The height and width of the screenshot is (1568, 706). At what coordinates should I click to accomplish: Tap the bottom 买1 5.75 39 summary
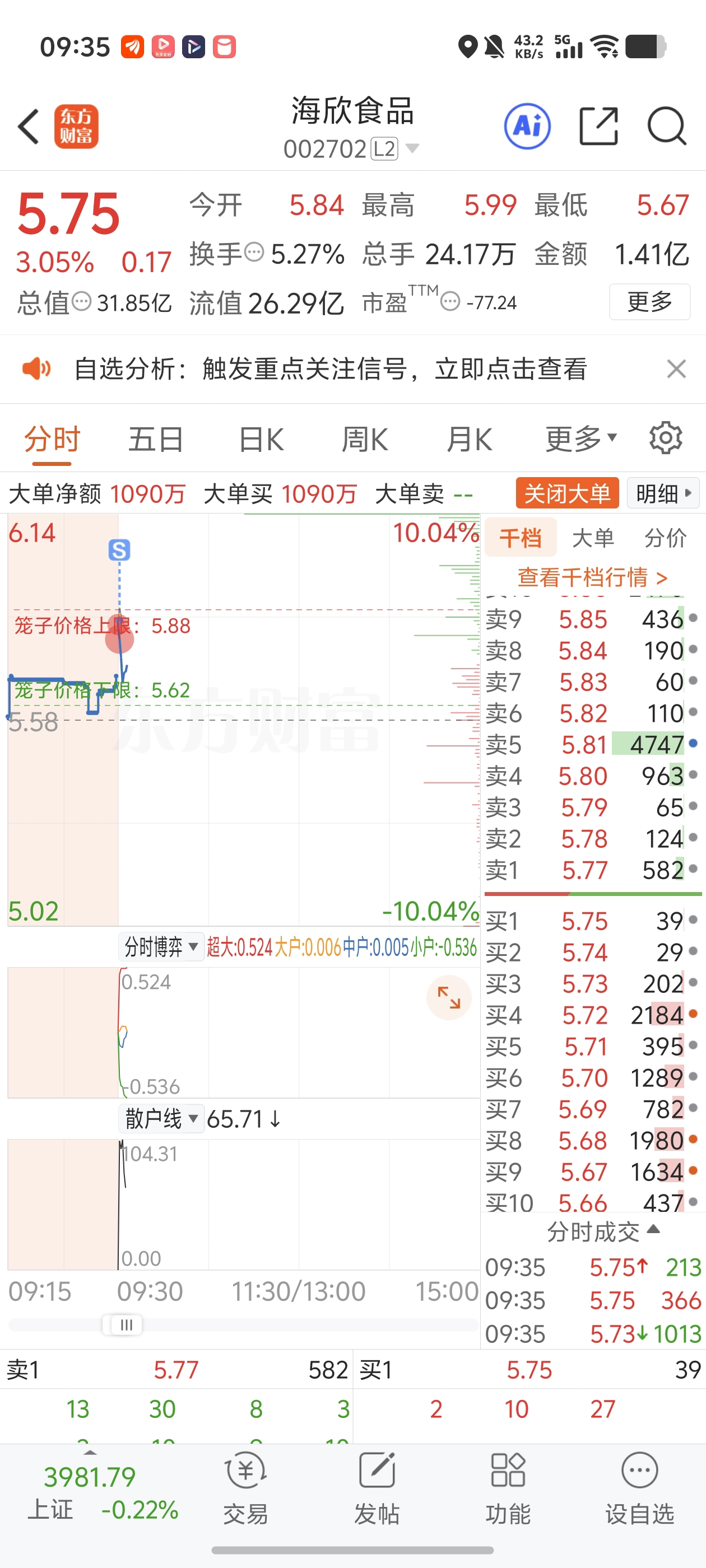point(530,1370)
